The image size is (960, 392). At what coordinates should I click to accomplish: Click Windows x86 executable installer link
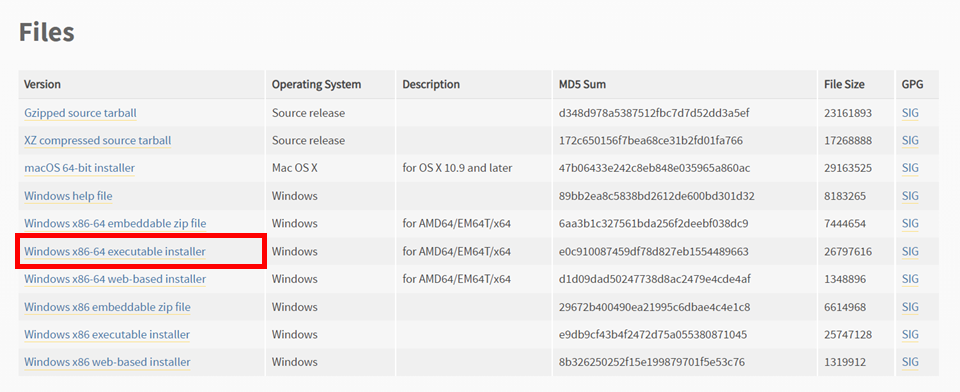[107, 334]
